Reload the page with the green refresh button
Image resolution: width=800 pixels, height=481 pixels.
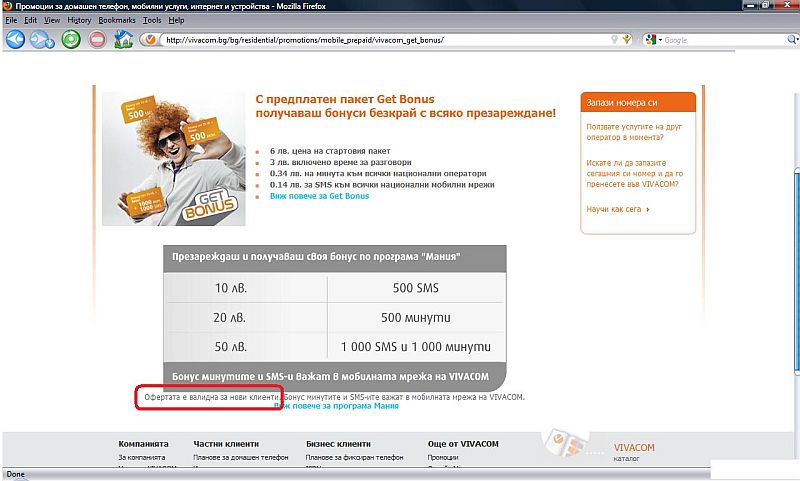[71, 40]
